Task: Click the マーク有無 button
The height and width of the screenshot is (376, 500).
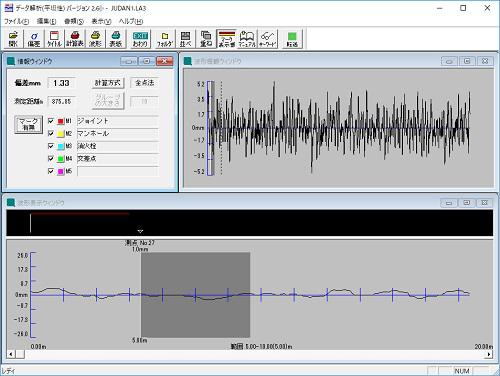Action: (x=28, y=124)
